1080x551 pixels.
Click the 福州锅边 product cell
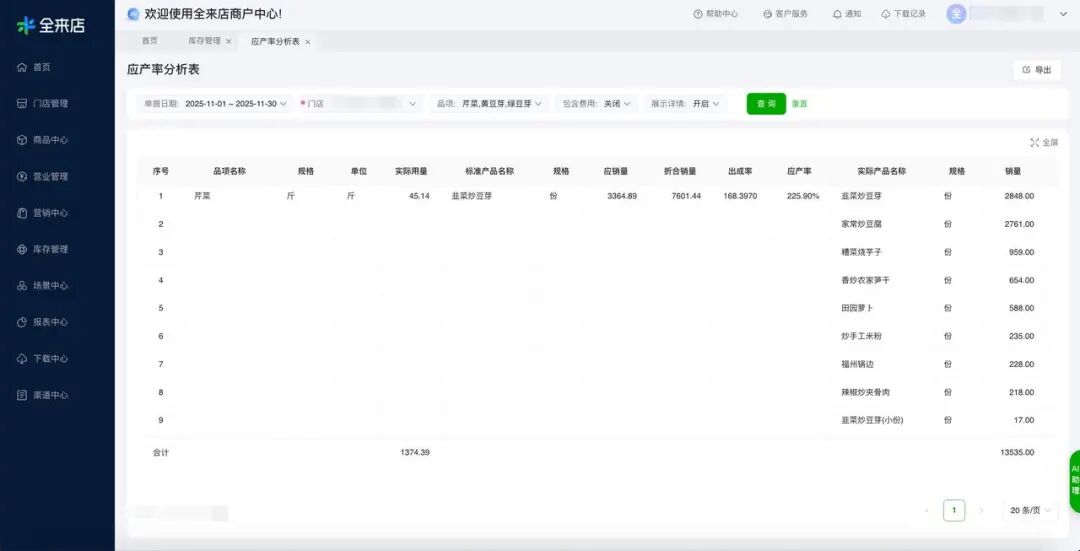coord(857,364)
